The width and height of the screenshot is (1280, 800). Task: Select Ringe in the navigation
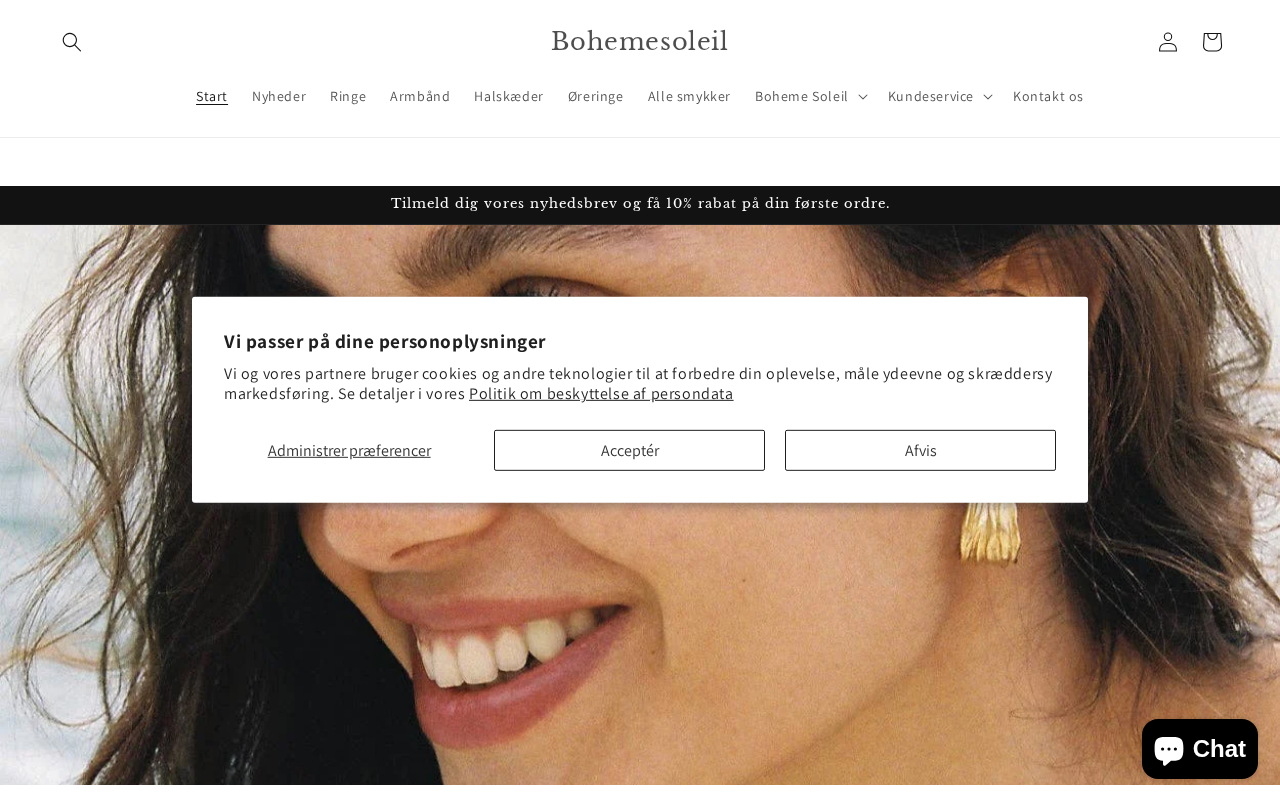[348, 96]
